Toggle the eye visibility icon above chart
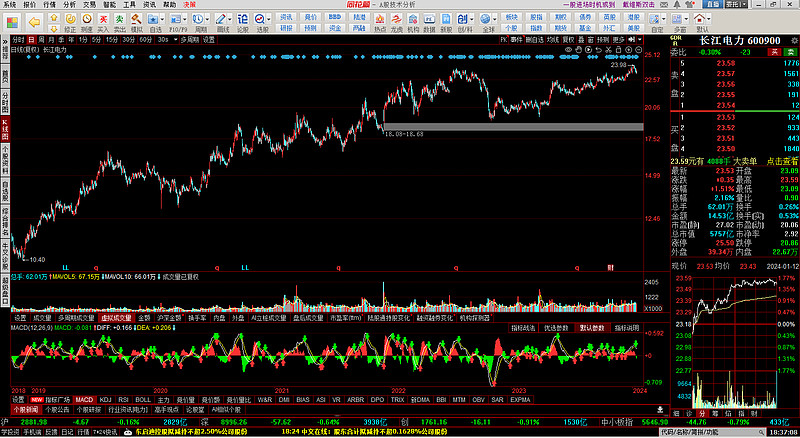The height and width of the screenshot is (438, 800). 568,50
